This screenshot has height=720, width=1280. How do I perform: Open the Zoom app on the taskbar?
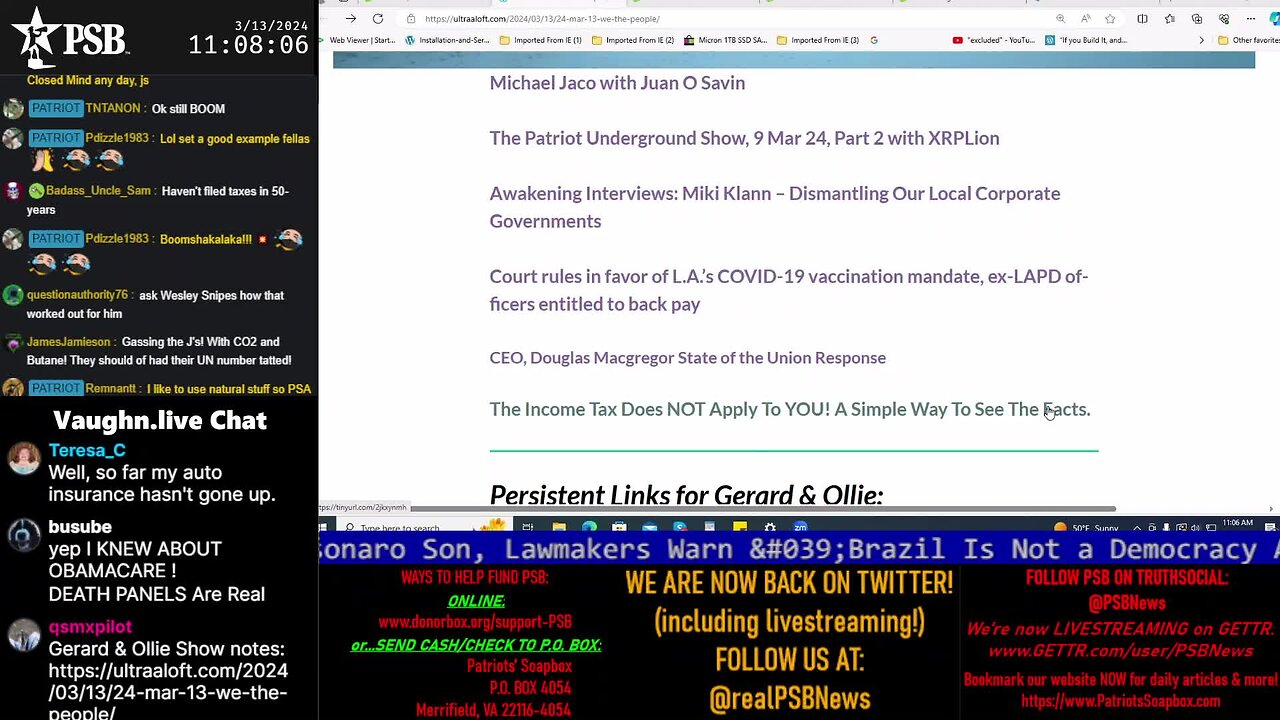pyautogui.click(x=800, y=528)
